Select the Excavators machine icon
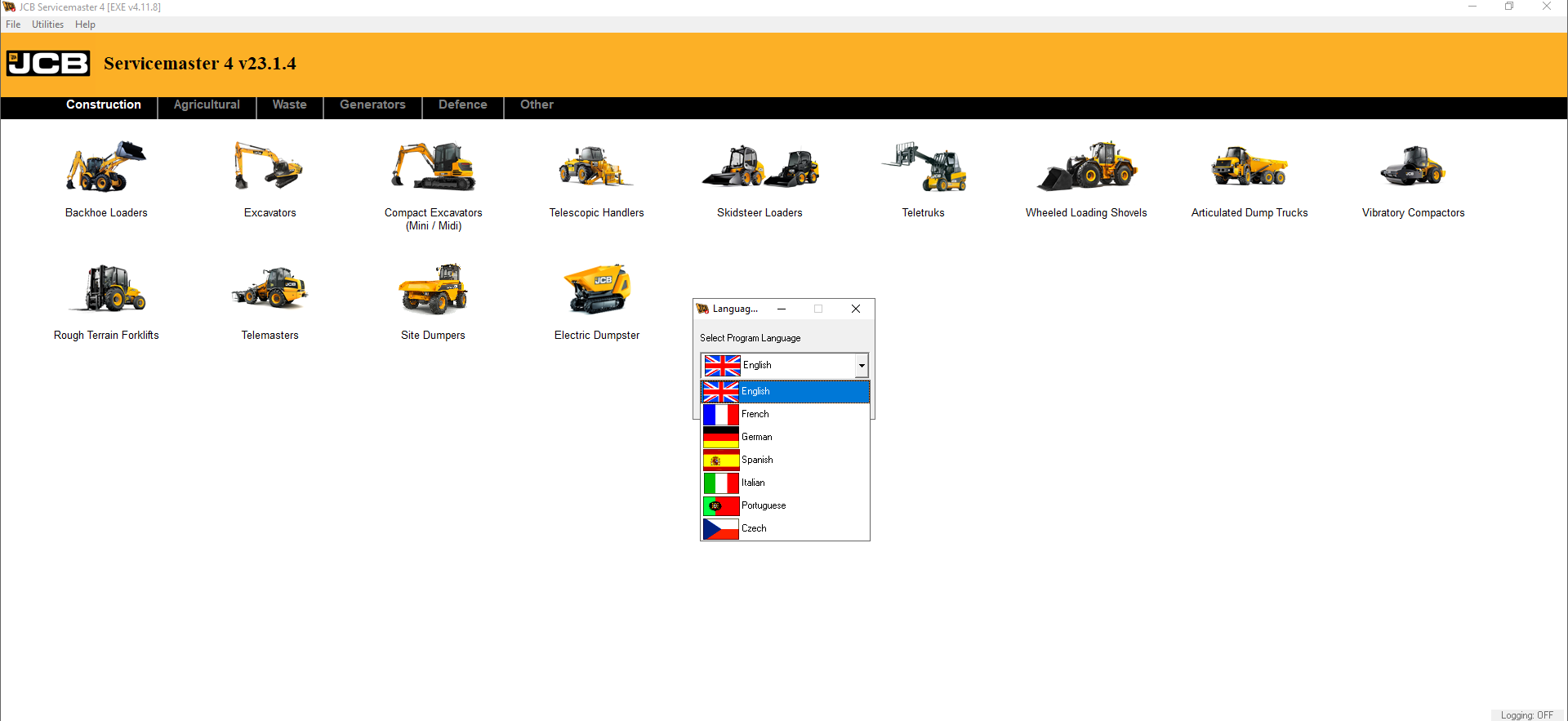Screen dimensions: 1568x721 tap(269, 168)
